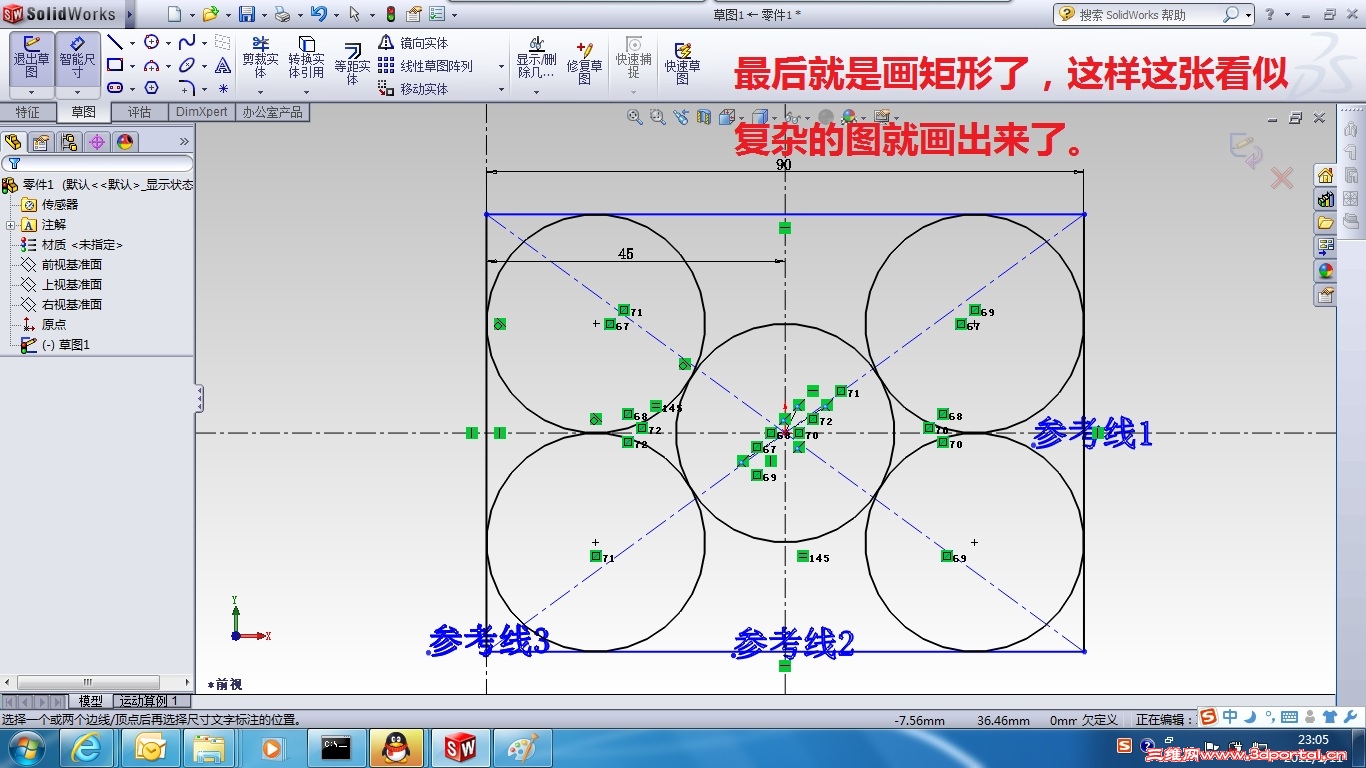This screenshot has width=1366, height=768.
Task: Switch to the 评估 tab
Action: [139, 112]
